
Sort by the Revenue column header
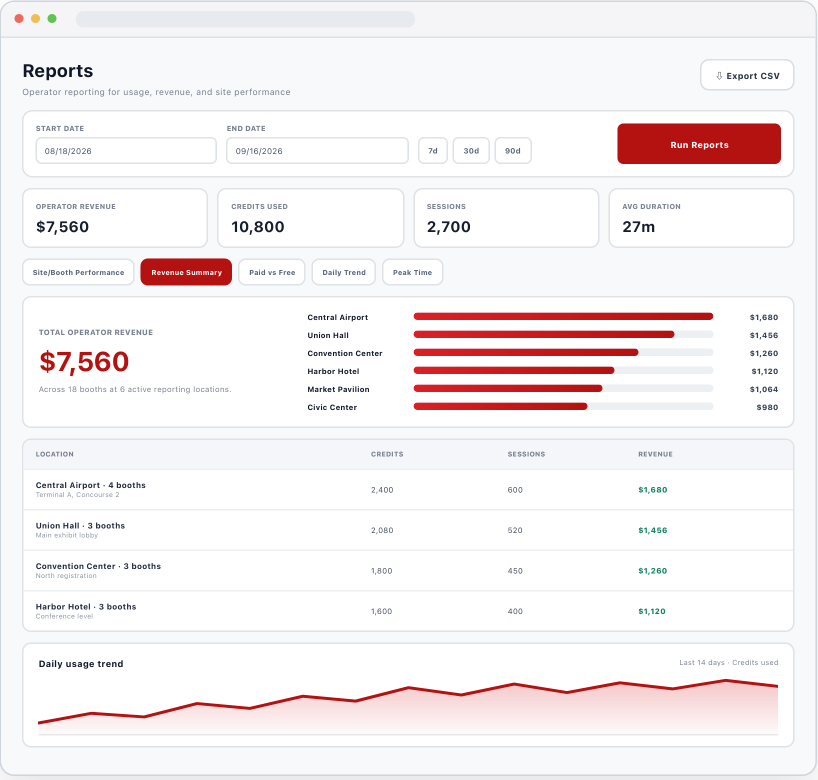click(655, 454)
